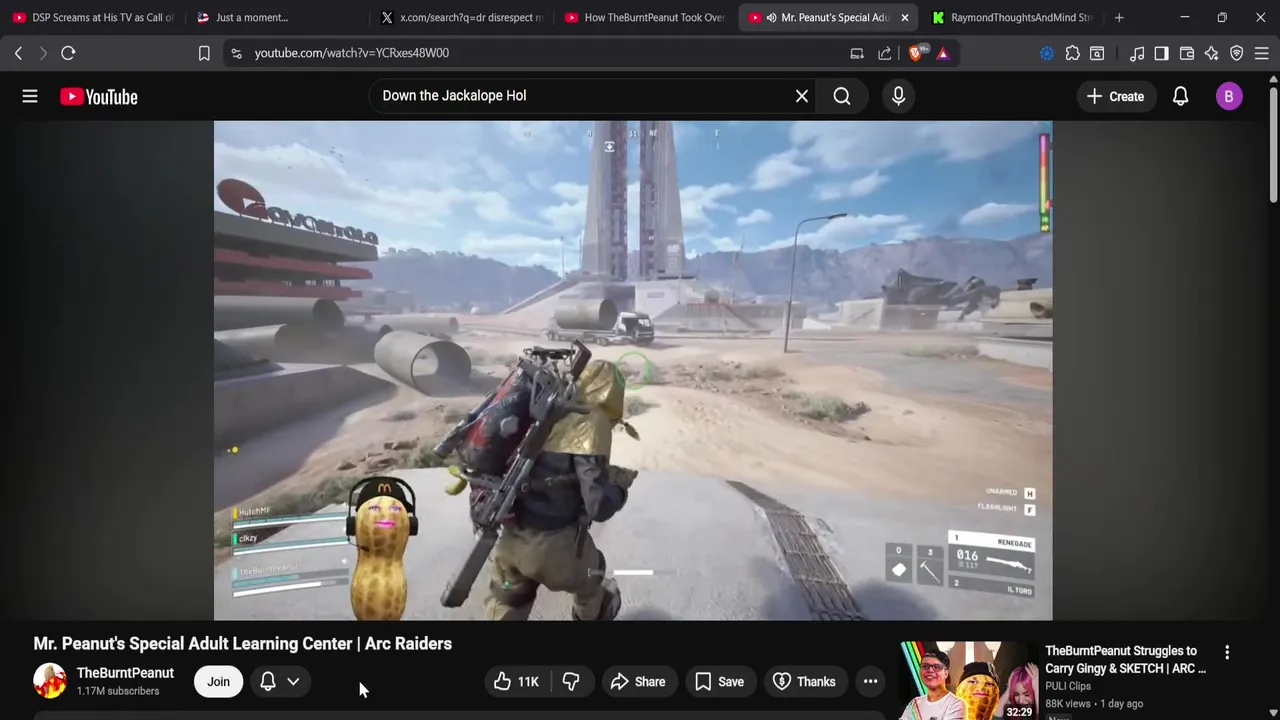1280x720 pixels.
Task: Open the account avatar menu
Action: pyautogui.click(x=1229, y=96)
